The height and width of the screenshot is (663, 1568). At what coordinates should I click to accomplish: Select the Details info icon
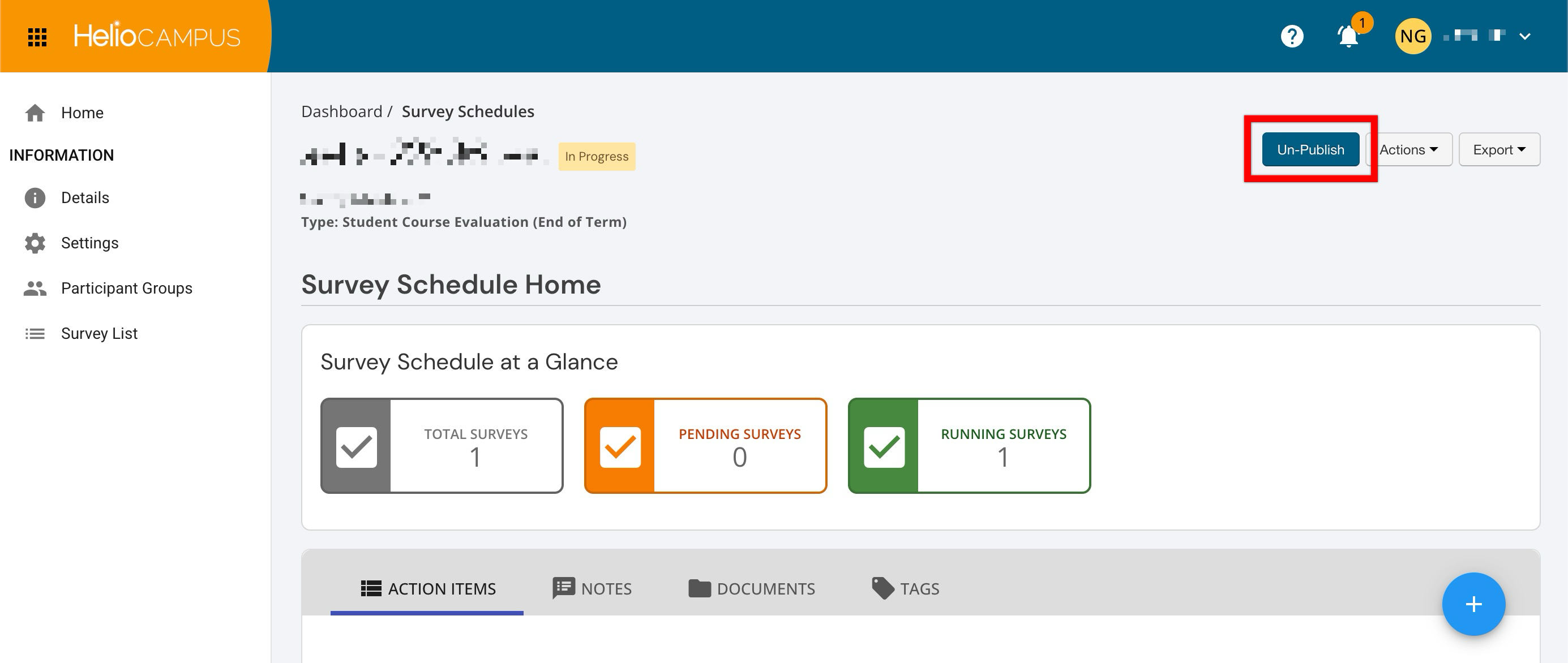(x=35, y=197)
